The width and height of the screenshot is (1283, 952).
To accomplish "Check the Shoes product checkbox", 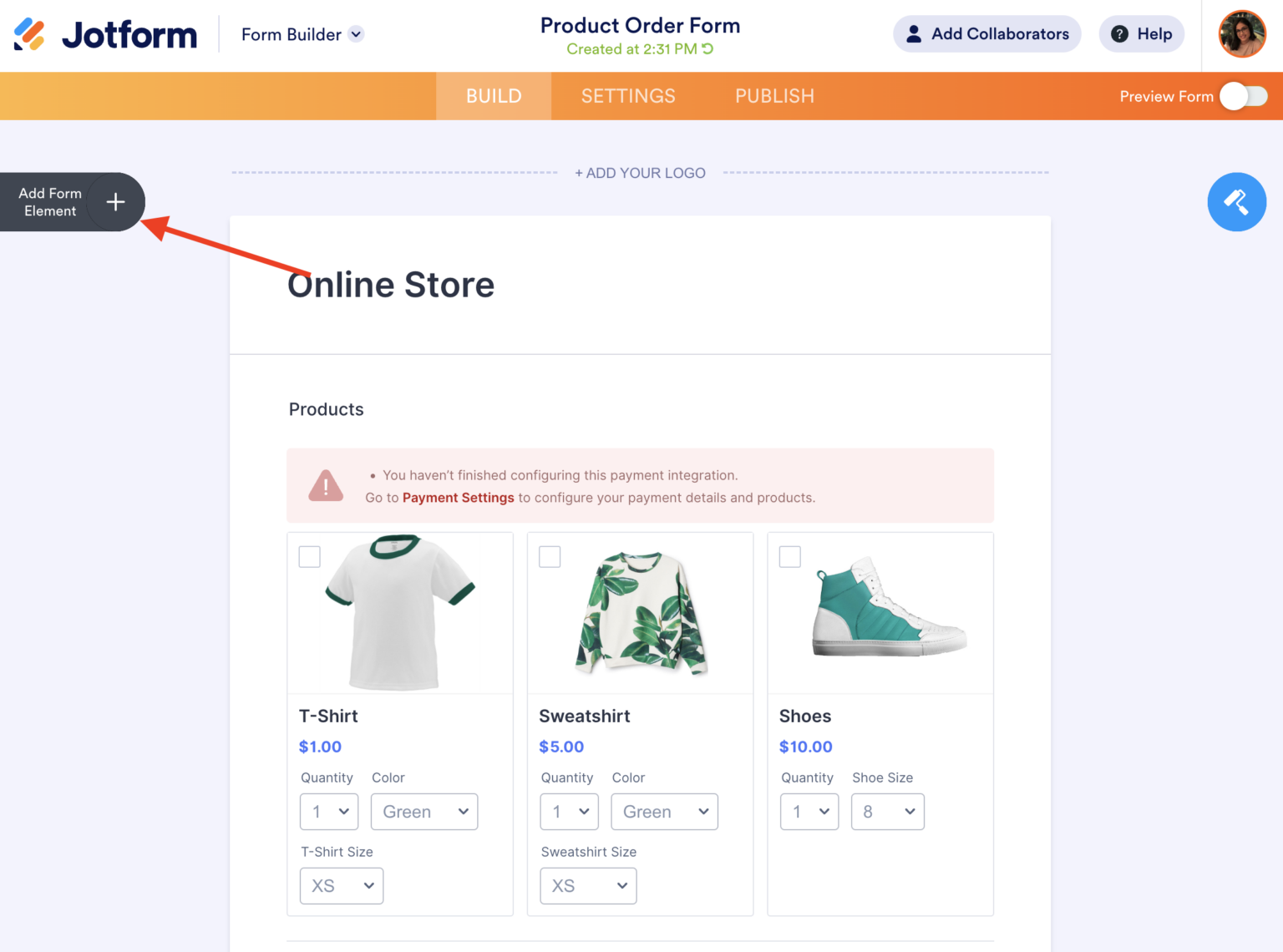I will click(789, 556).
